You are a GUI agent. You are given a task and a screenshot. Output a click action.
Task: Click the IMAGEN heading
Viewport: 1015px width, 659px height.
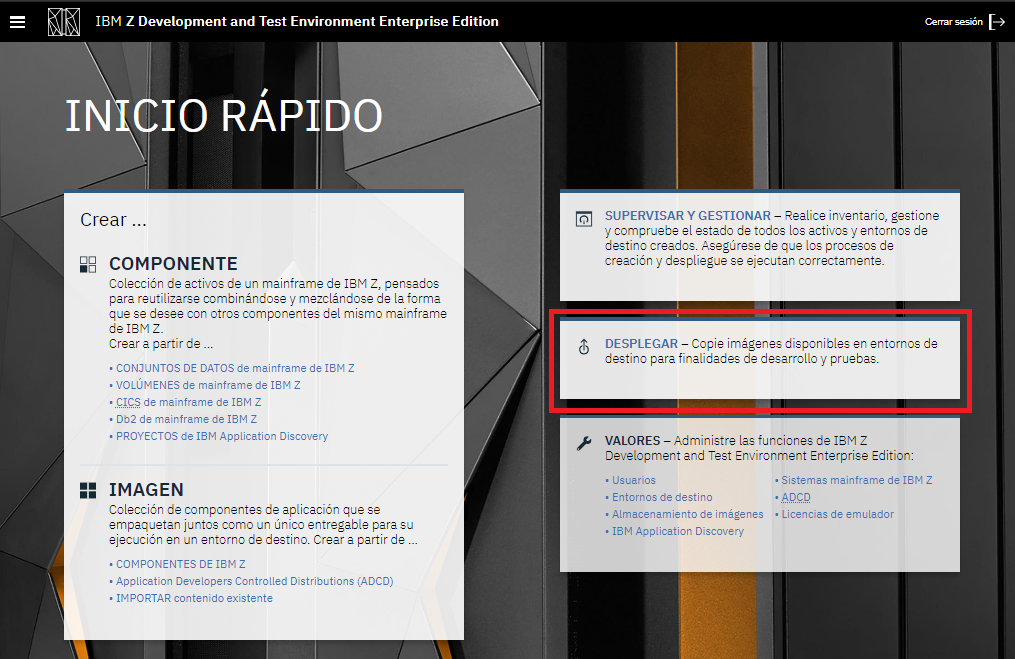[146, 490]
